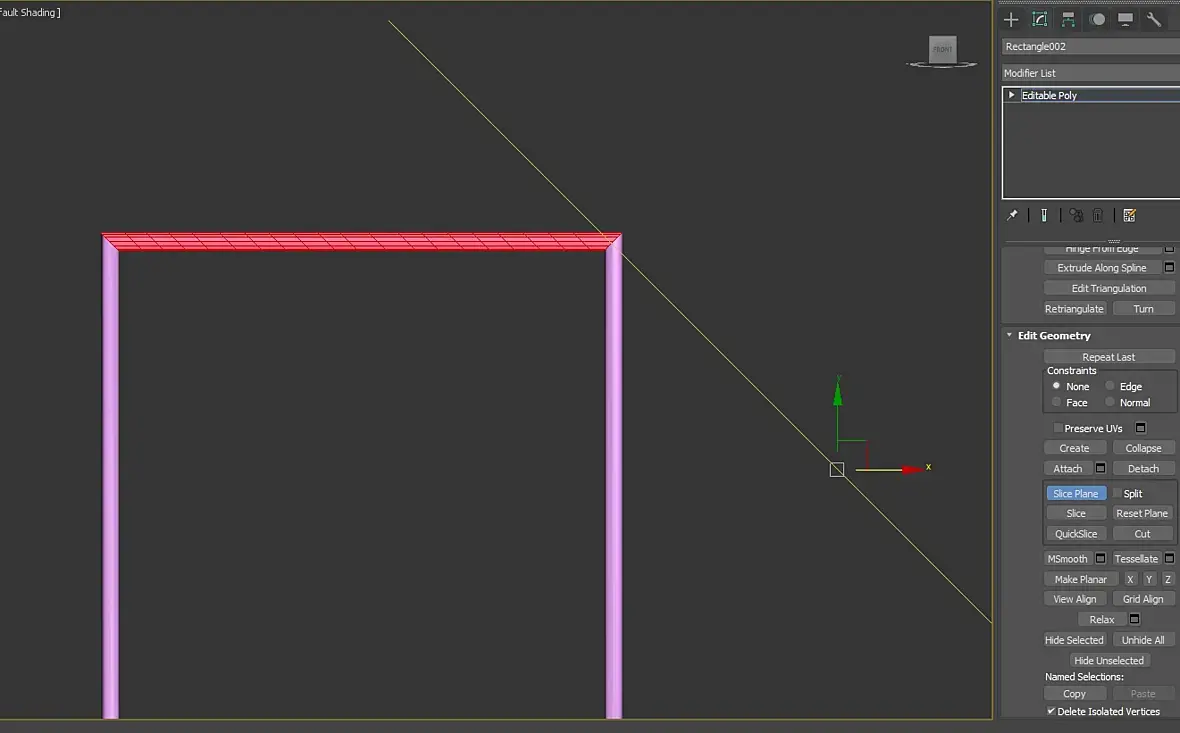1180x733 pixels.
Task: Open MSmooth settings box
Action: pos(1100,558)
